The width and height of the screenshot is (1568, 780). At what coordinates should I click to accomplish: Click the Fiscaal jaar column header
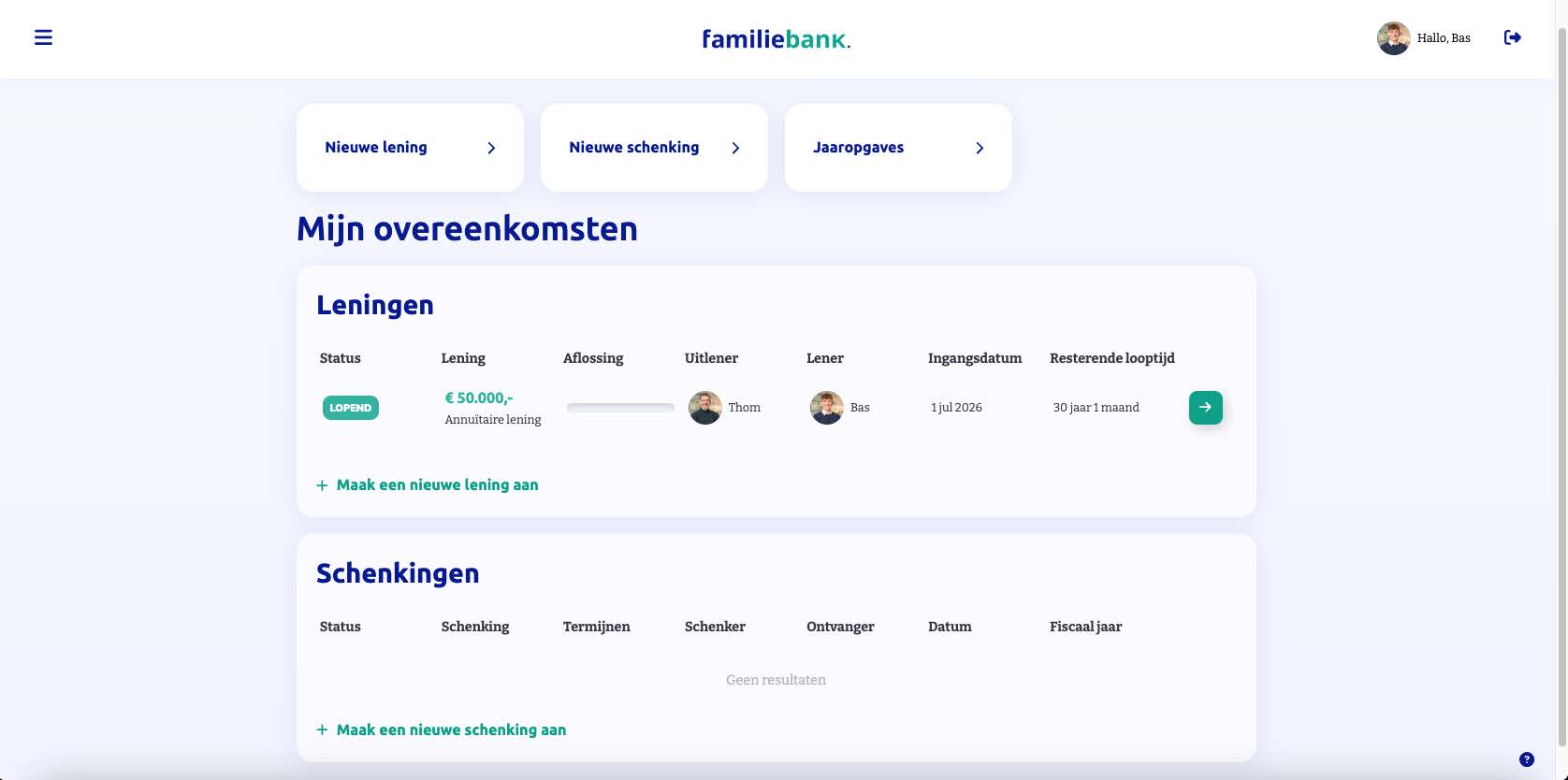coord(1085,627)
